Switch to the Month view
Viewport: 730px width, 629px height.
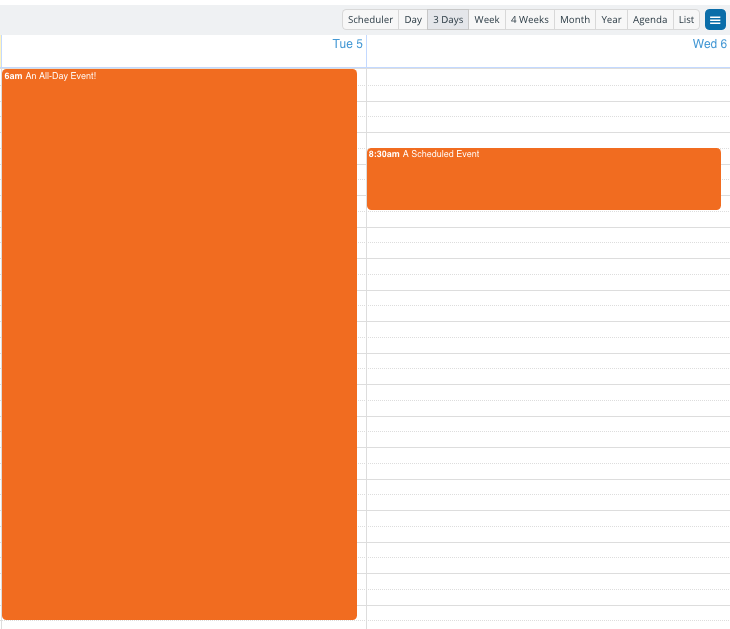575,20
